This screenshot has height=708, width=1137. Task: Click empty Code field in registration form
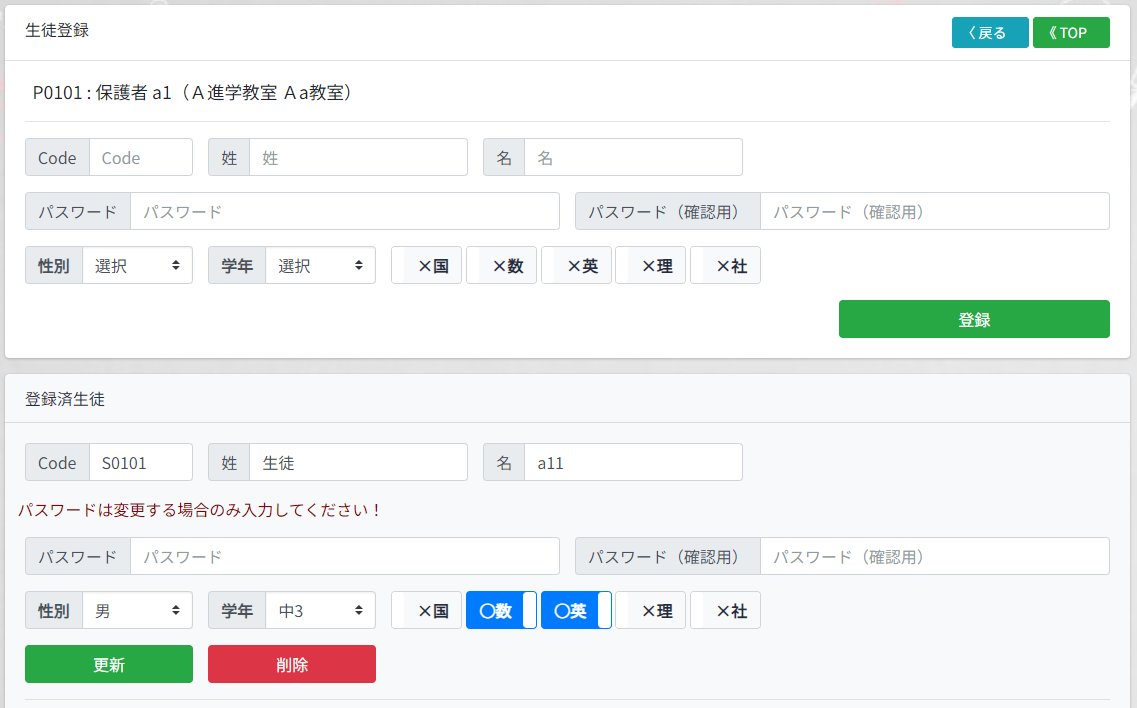pos(140,158)
